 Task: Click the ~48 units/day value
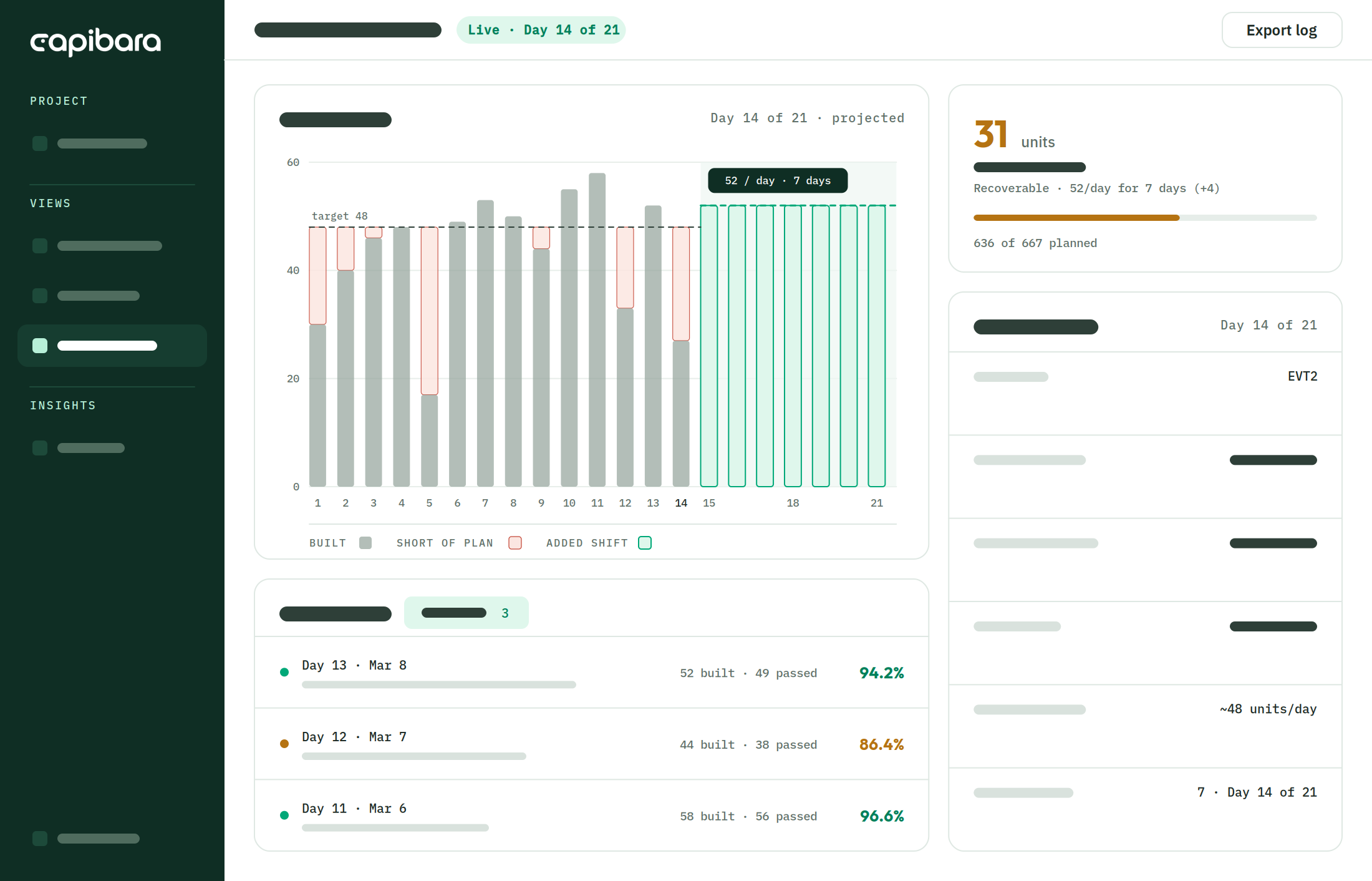(1268, 709)
